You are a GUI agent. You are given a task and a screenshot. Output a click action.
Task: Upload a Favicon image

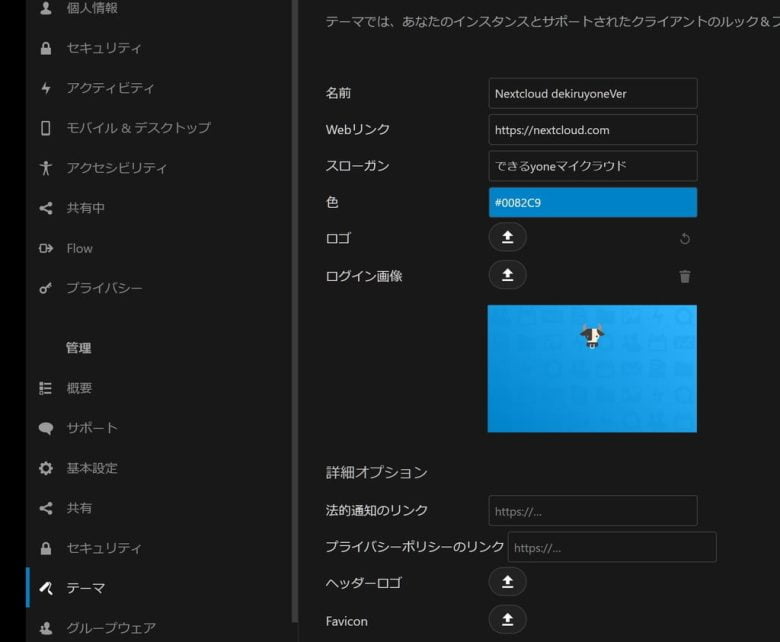pos(507,620)
